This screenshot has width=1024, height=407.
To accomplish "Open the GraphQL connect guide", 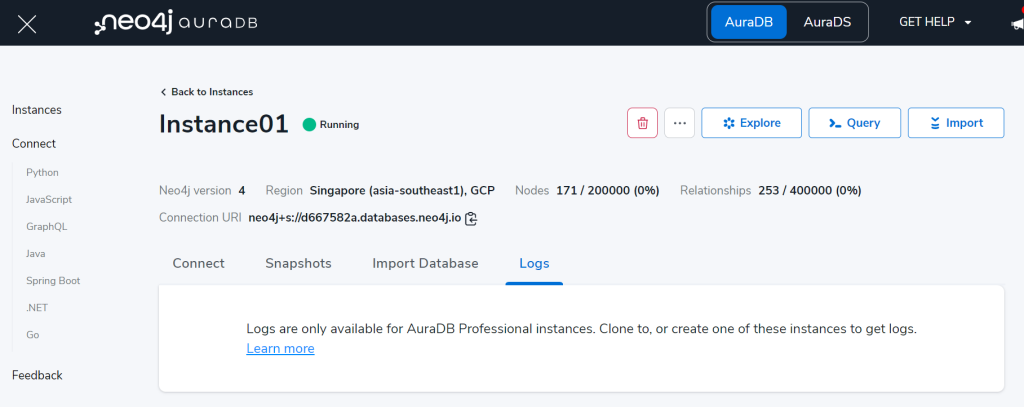I will (46, 227).
